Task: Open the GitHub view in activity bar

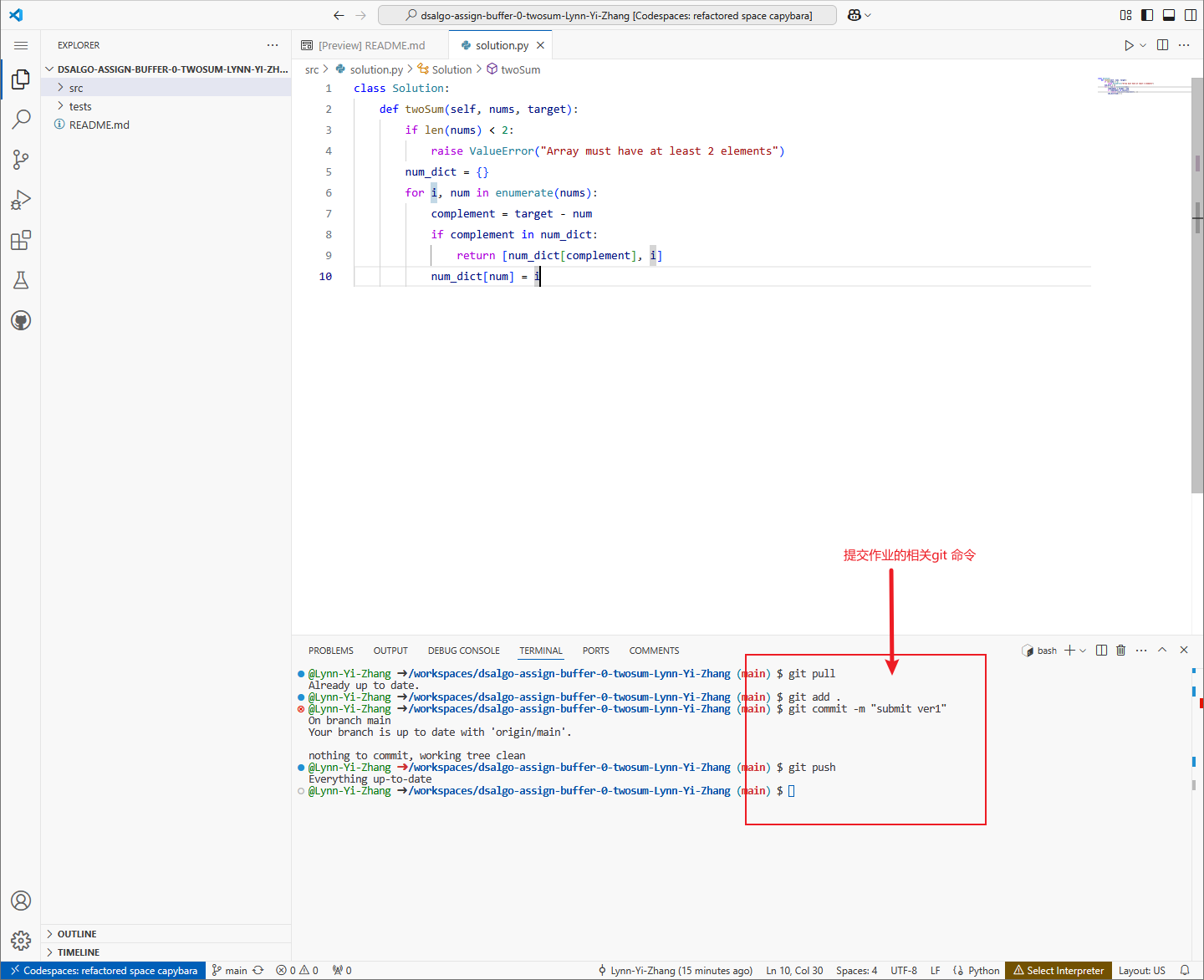Action: click(x=21, y=320)
